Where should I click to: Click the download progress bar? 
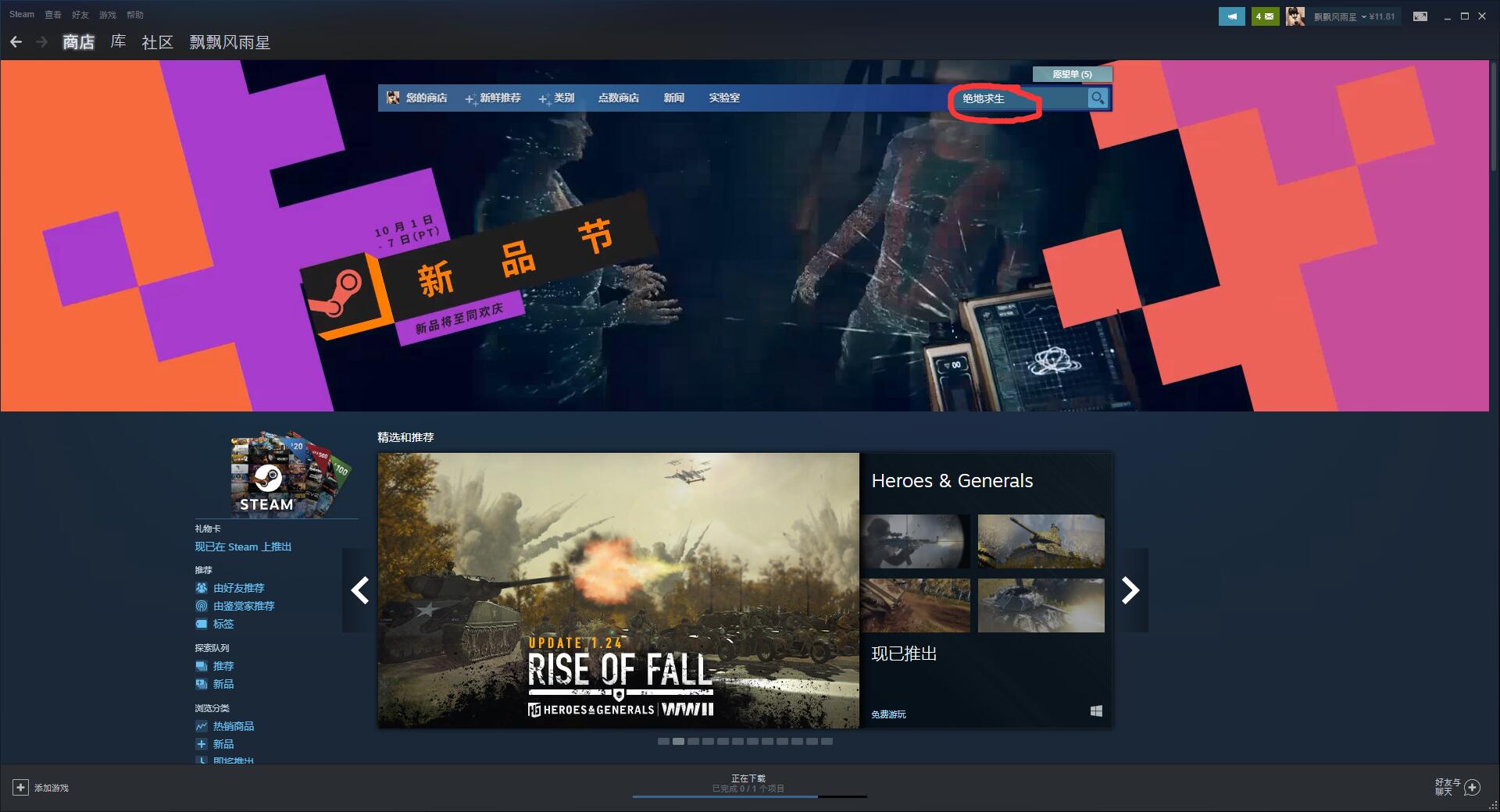tap(749, 796)
